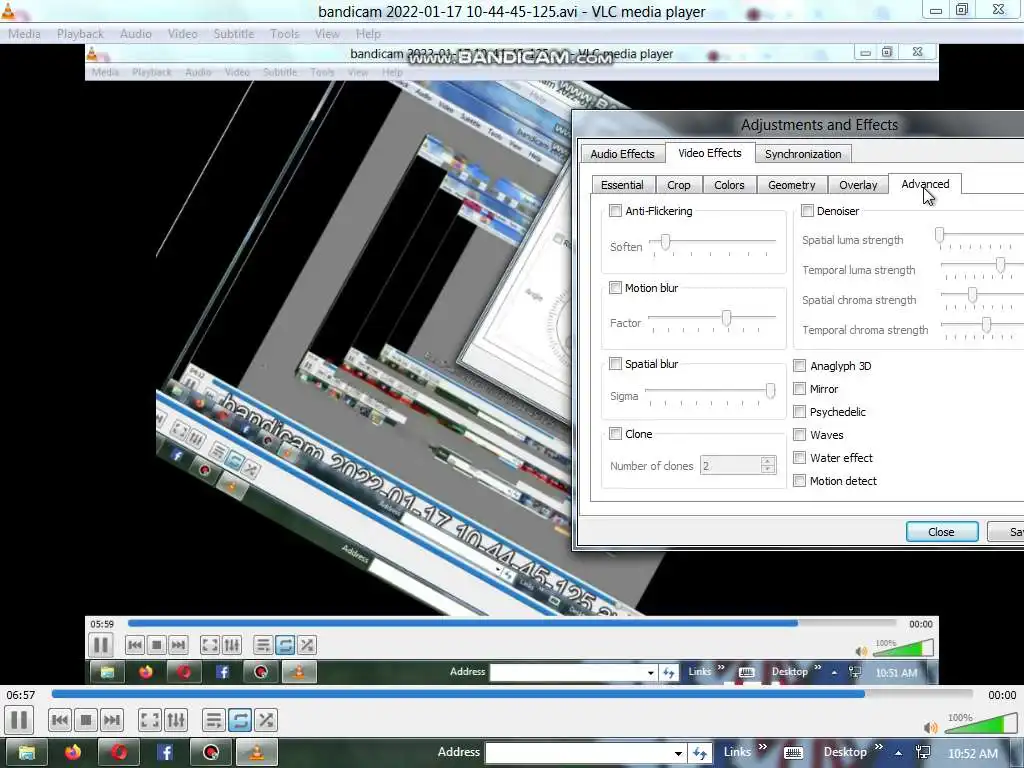Viewport: 1024px width, 768px height.
Task: Open the View menu in outer VLC
Action: tap(327, 33)
